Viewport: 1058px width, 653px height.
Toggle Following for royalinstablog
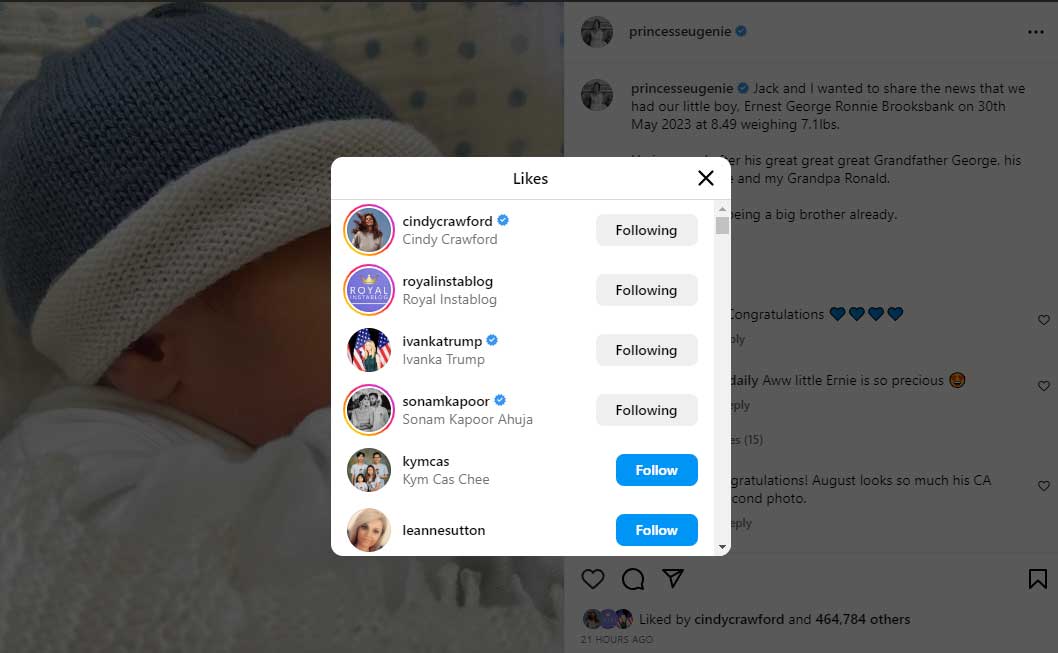pos(646,290)
